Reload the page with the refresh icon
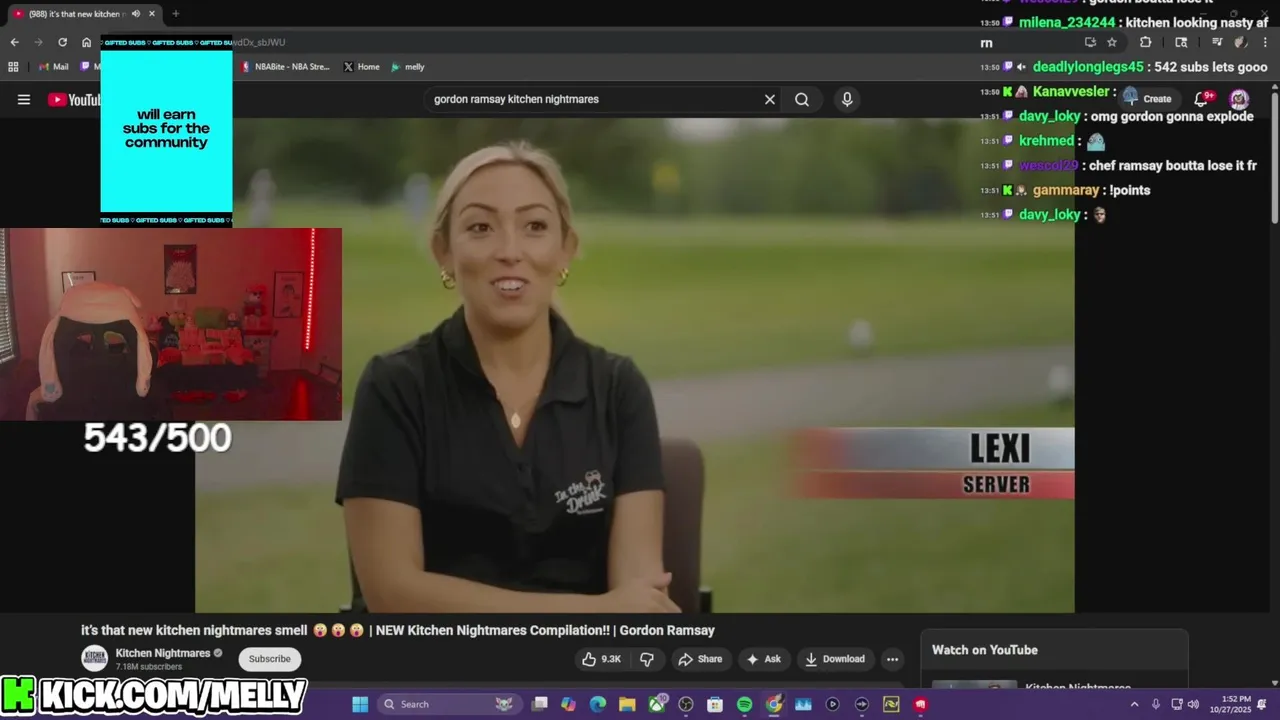 (x=62, y=42)
